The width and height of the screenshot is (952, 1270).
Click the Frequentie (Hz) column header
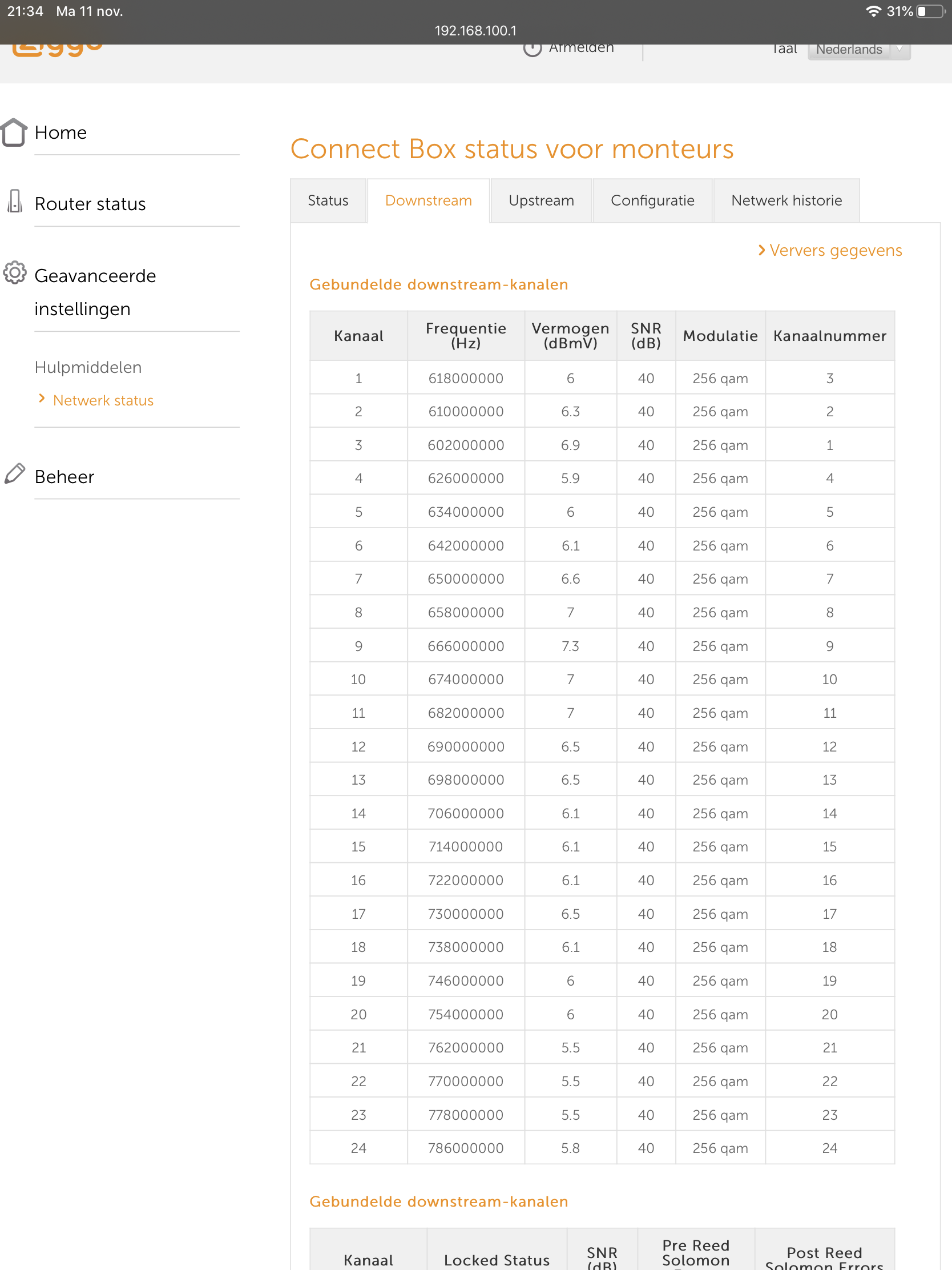point(465,336)
